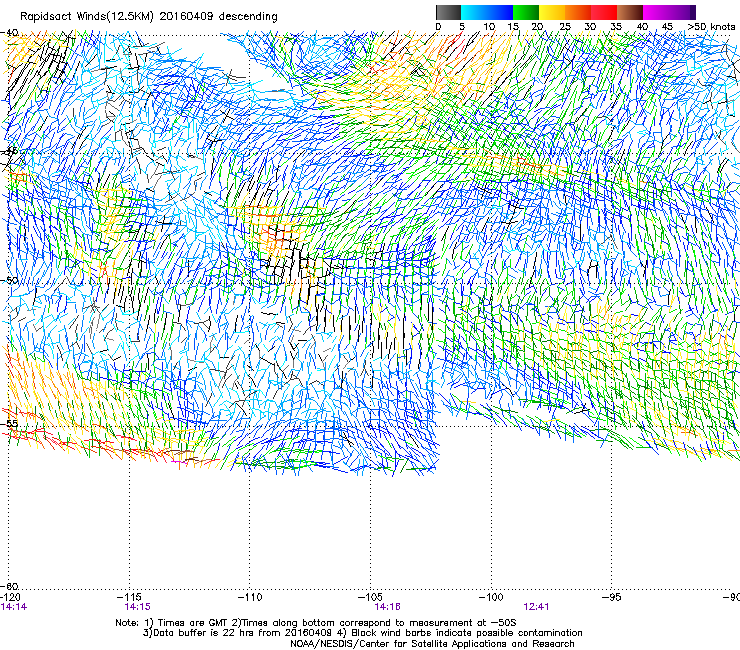Click the '45' legend scale label
Screen dimensions: 740x650
[667, 27]
